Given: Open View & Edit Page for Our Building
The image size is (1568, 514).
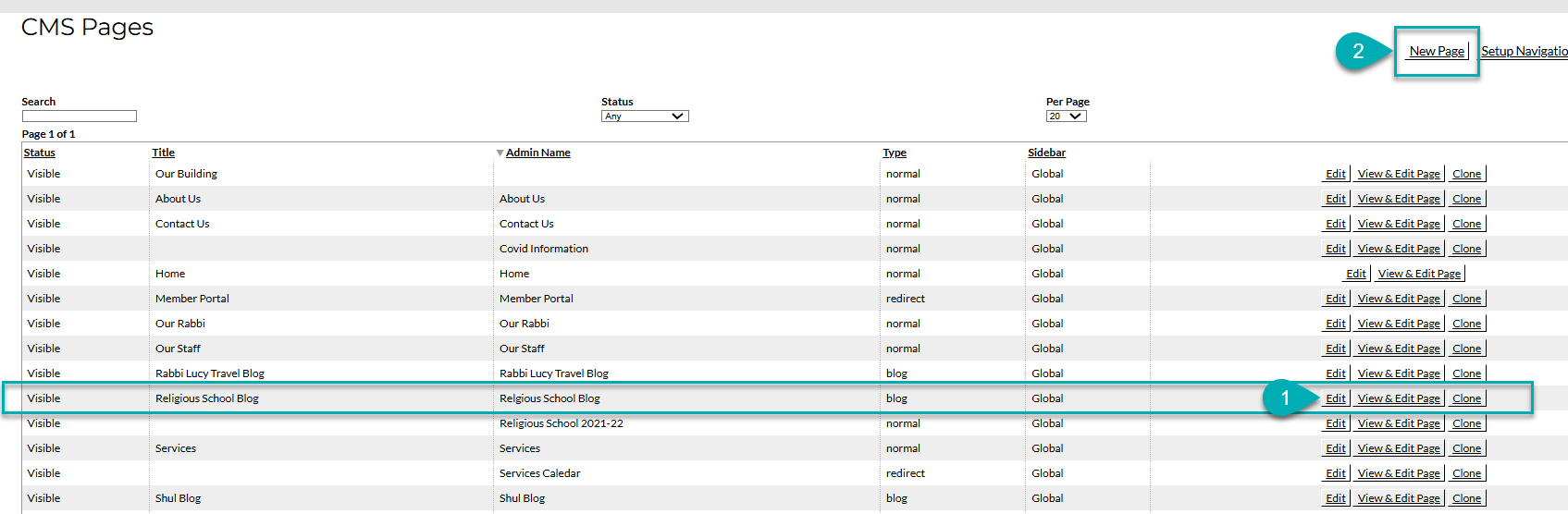Looking at the screenshot, I should (x=1399, y=174).
